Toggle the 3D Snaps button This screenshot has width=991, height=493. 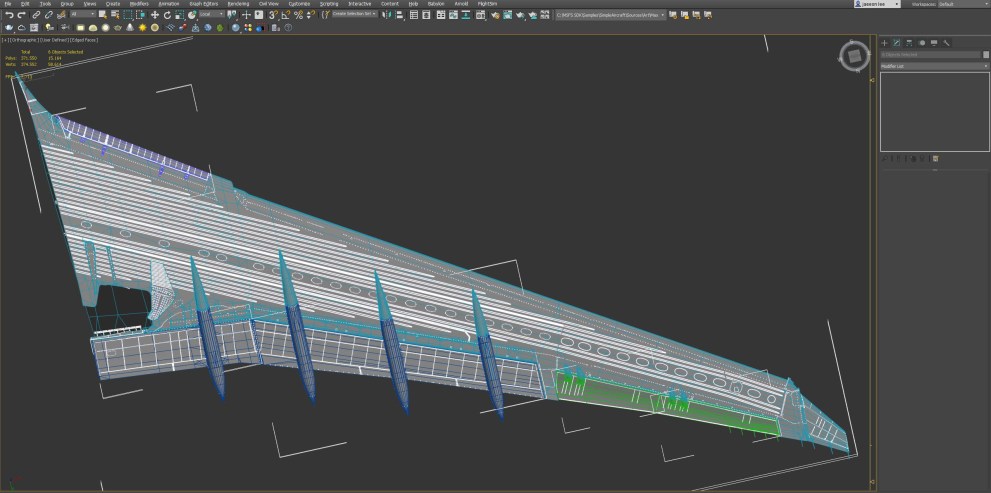coord(273,15)
